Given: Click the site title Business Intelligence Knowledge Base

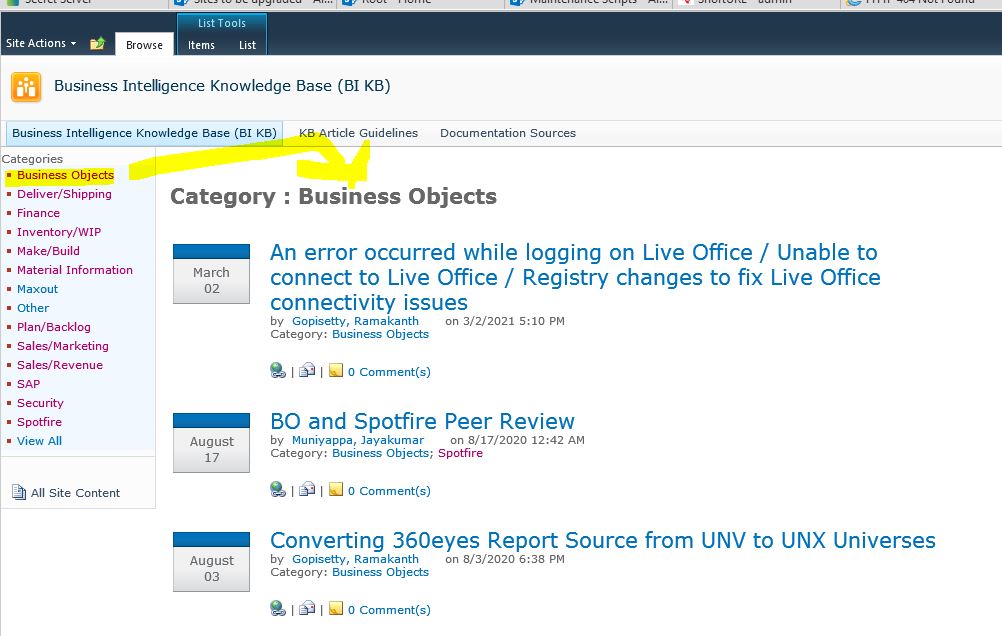Looking at the screenshot, I should (222, 86).
